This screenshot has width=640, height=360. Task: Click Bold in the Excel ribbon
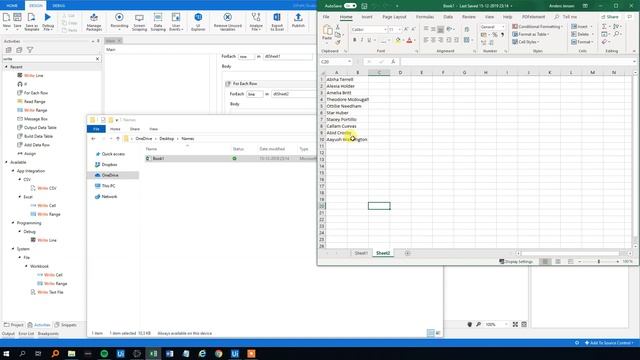point(354,40)
